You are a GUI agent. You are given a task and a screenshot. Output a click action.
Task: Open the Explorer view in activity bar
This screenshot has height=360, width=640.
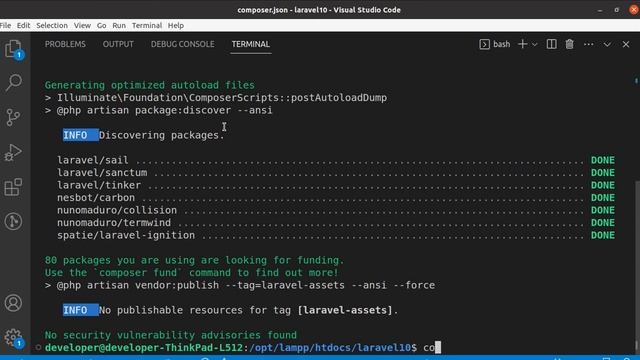13,49
